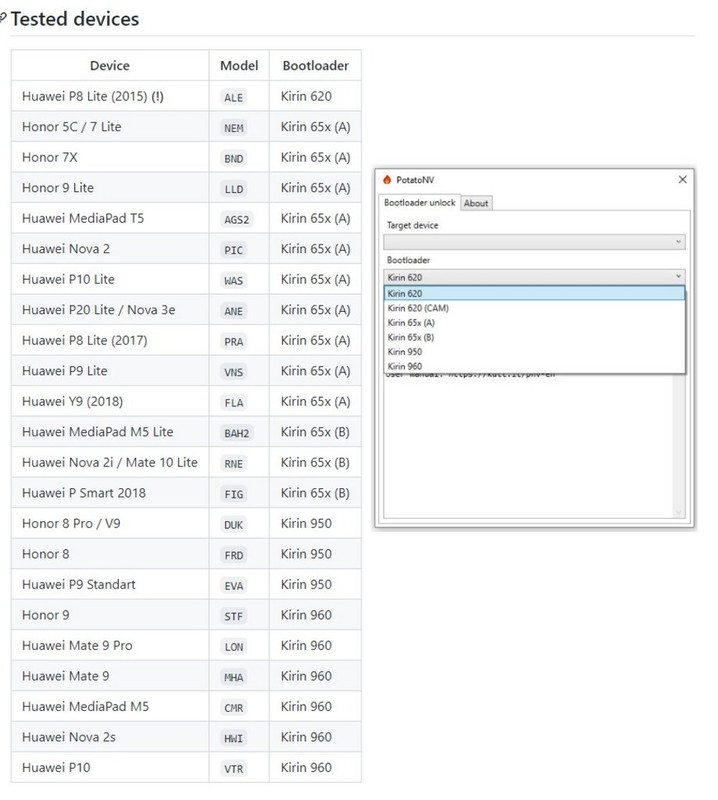This screenshot has width=718, height=800.
Task: Collapse the Bootloader combo box showing Kirin 620
Action: point(534,277)
